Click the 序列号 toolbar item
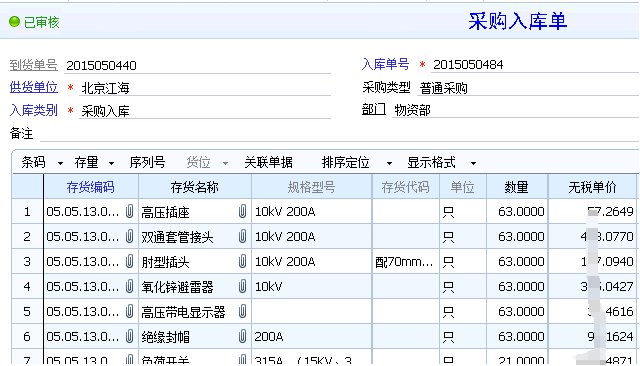The width and height of the screenshot is (640, 366). point(147,162)
